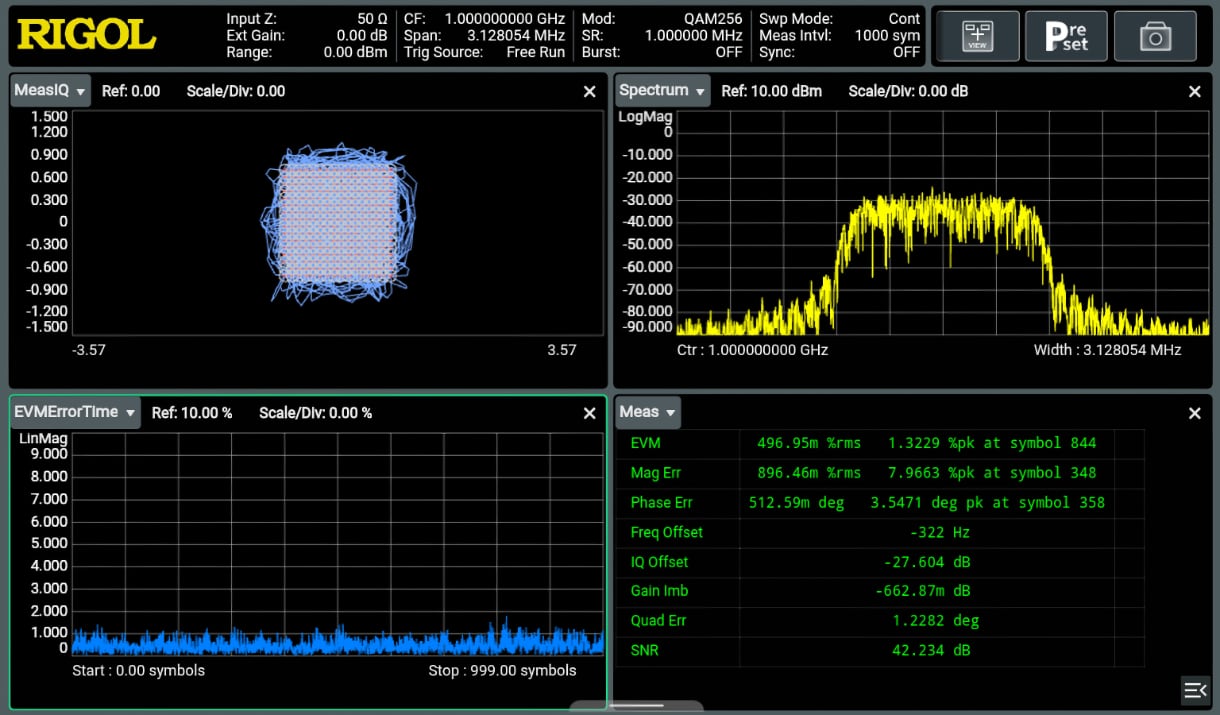Select the Ext Gain 0.00 dB setting
1220x715 pixels.
[307, 36]
